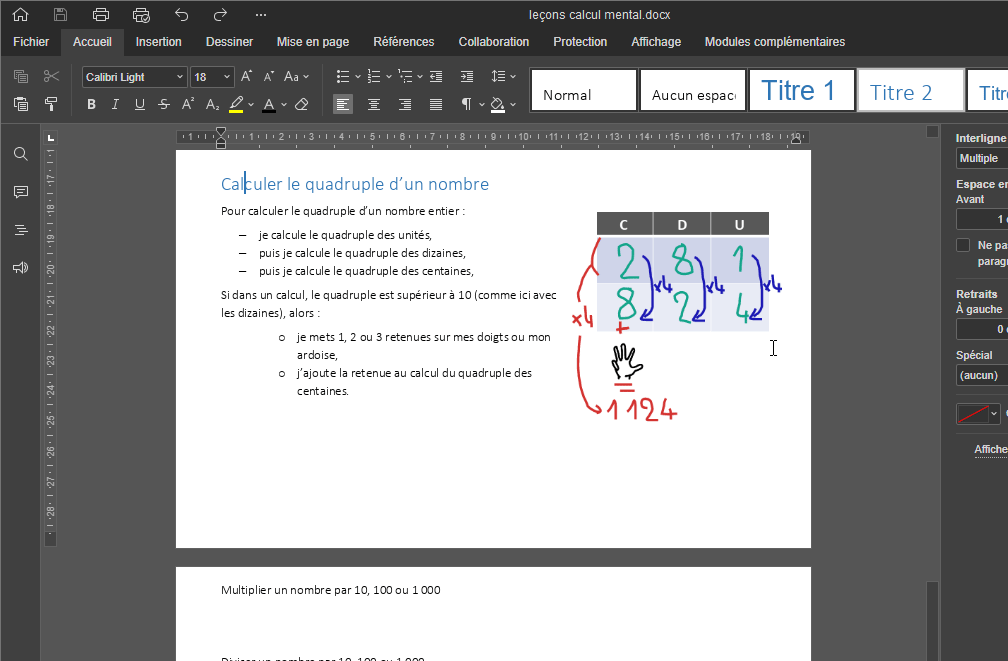1008x661 pixels.
Task: Print the document using the printer icon
Action: (x=101, y=15)
